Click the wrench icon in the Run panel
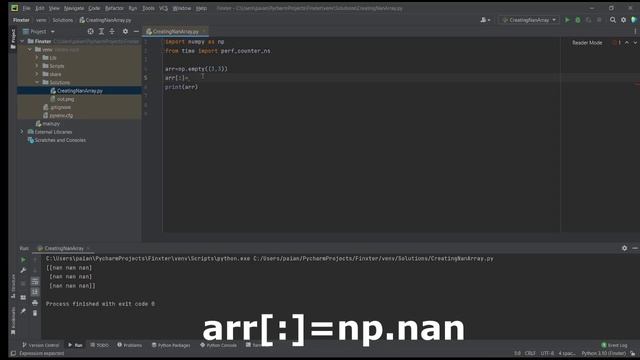Screen dimensions: 640x360 pyautogui.click(x=23, y=270)
